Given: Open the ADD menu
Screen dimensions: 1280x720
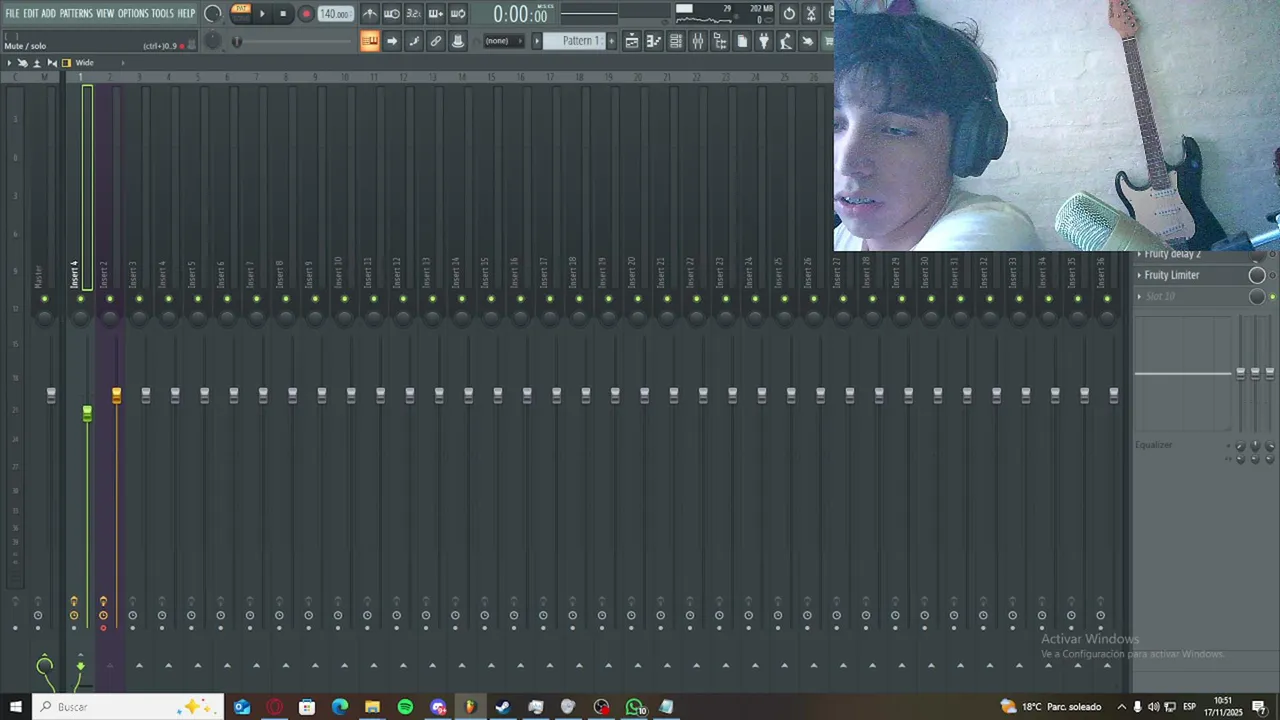Looking at the screenshot, I should (x=48, y=14).
